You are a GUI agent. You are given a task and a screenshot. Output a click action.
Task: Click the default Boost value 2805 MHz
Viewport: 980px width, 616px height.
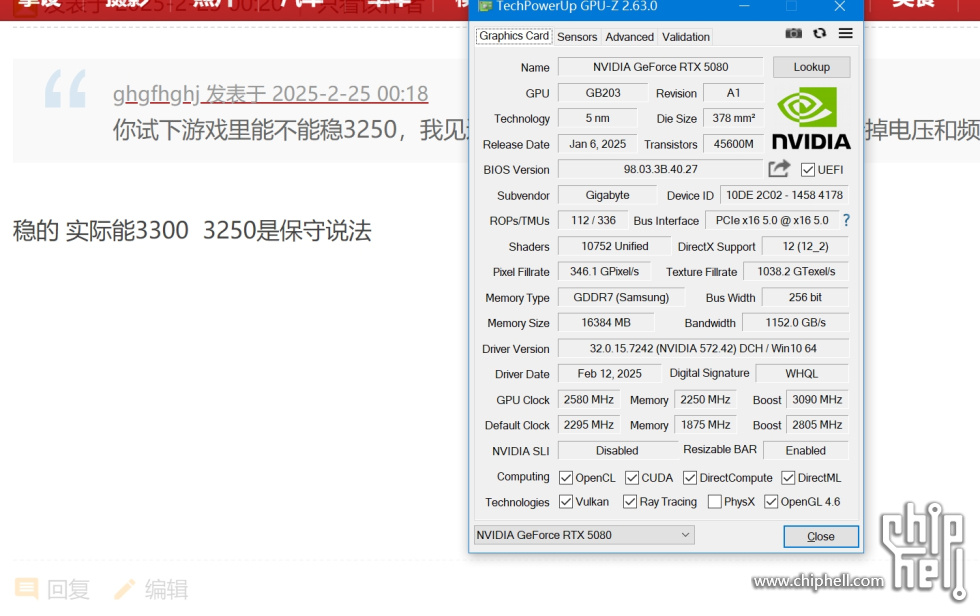817,425
